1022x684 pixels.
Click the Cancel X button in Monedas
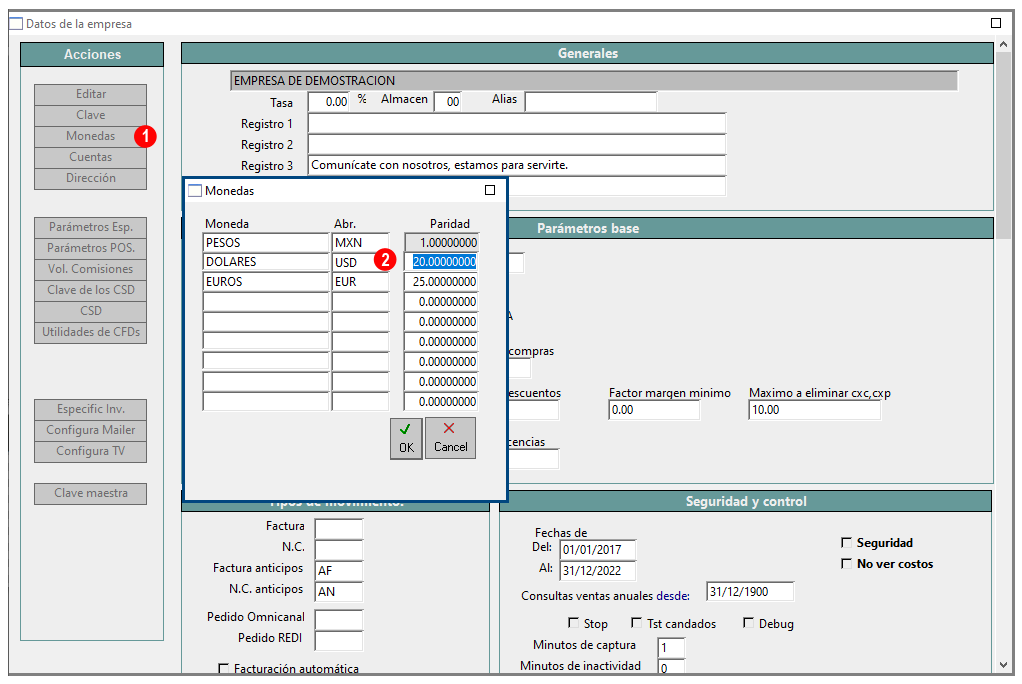click(x=450, y=438)
